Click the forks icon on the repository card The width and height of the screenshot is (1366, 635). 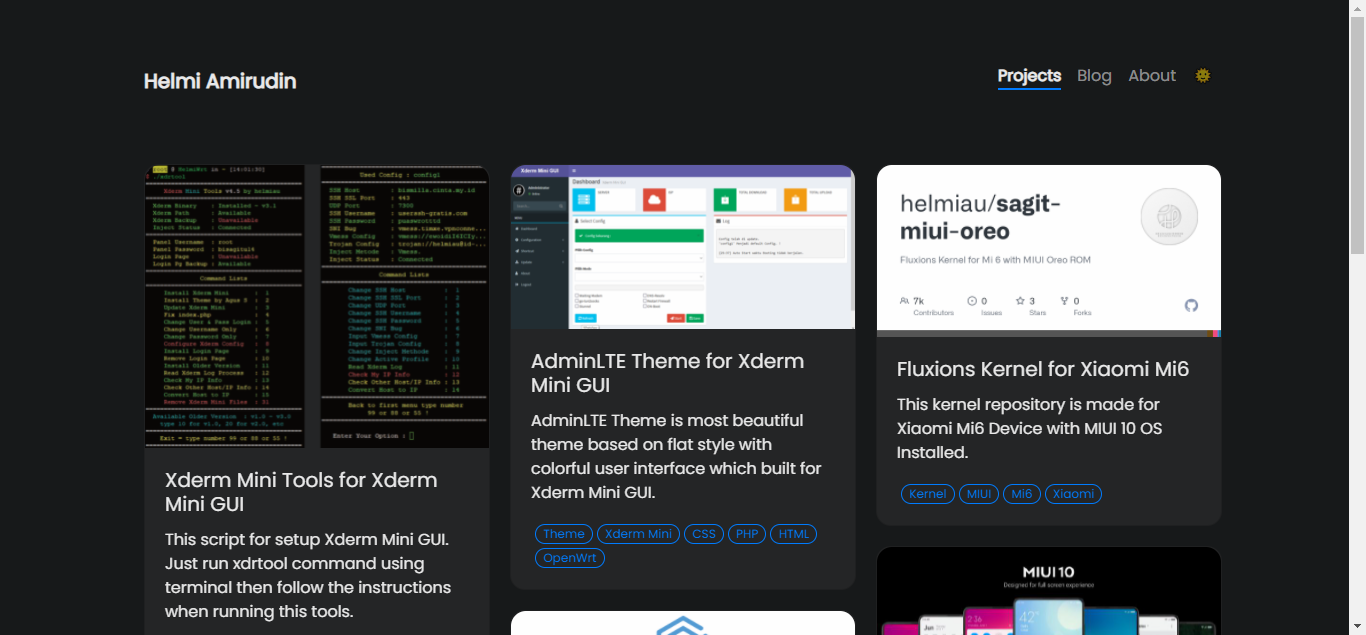point(1062,300)
